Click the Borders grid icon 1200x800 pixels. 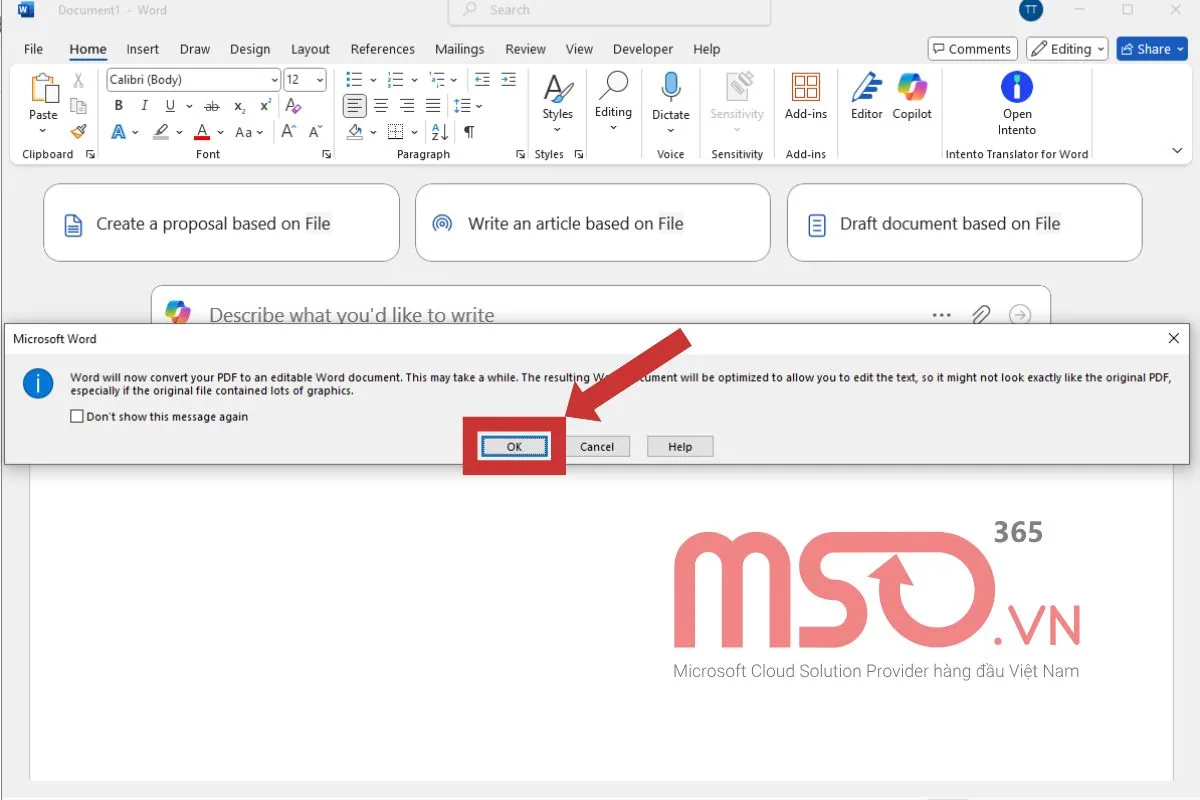pos(395,132)
